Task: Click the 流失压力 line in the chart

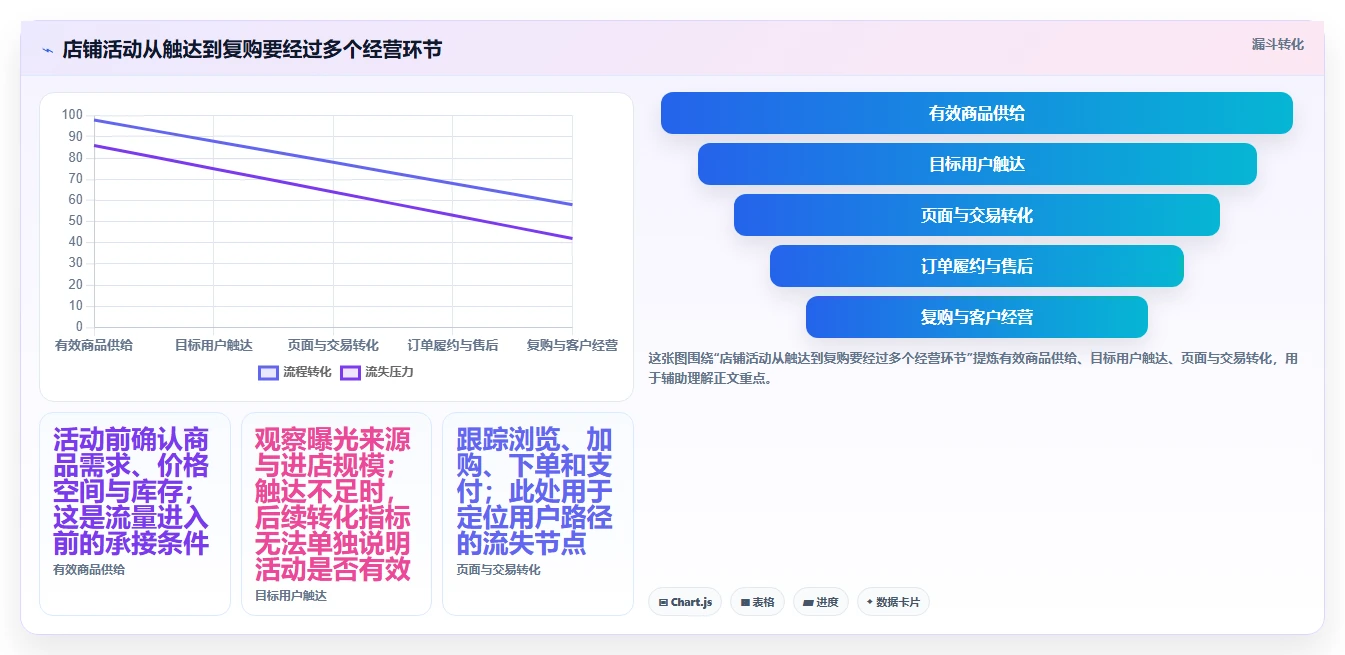Action: pos(333,192)
